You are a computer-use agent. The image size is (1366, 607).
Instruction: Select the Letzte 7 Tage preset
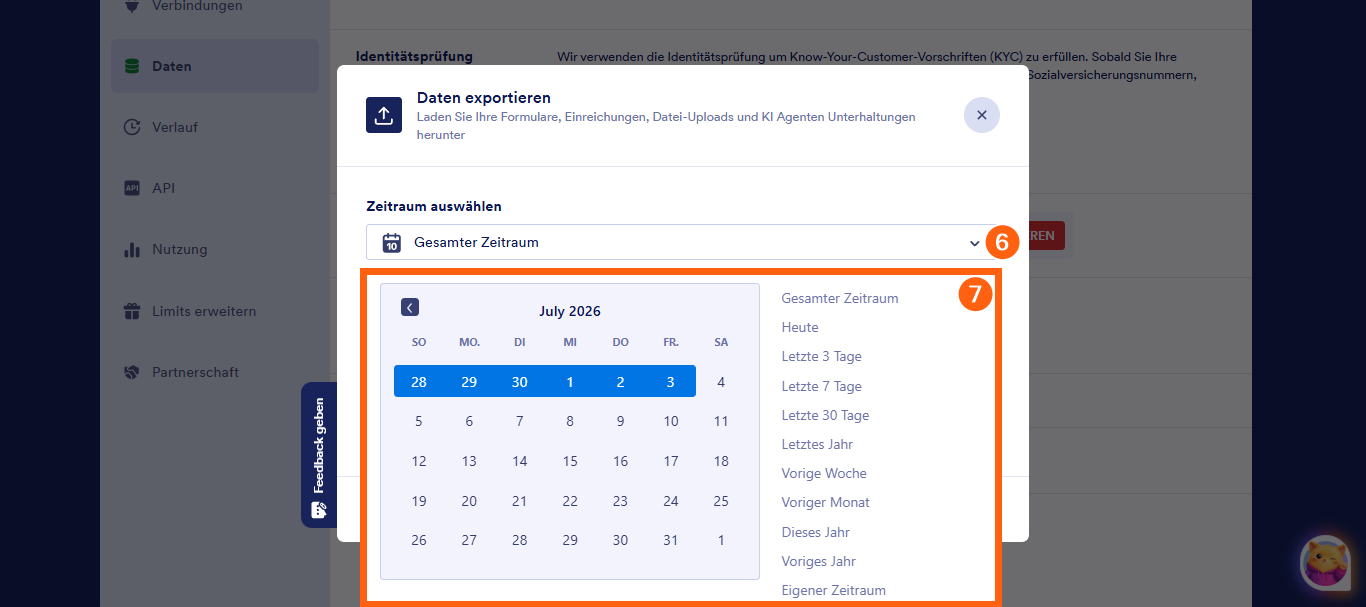(821, 386)
